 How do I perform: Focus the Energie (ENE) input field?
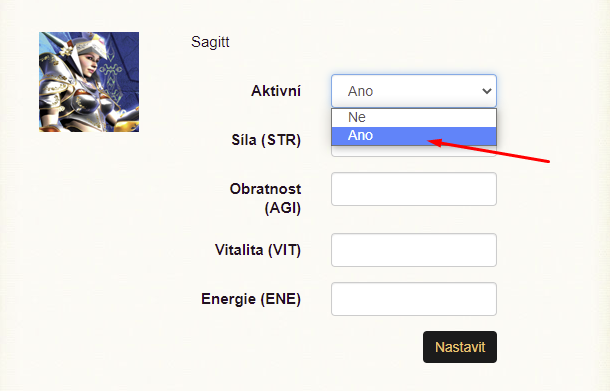pos(414,299)
